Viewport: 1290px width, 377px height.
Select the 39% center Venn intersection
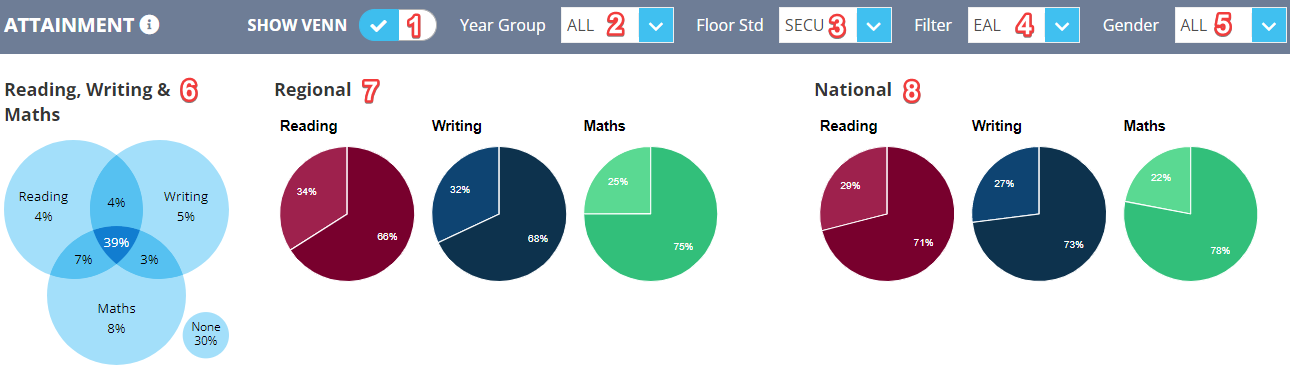[x=118, y=243]
